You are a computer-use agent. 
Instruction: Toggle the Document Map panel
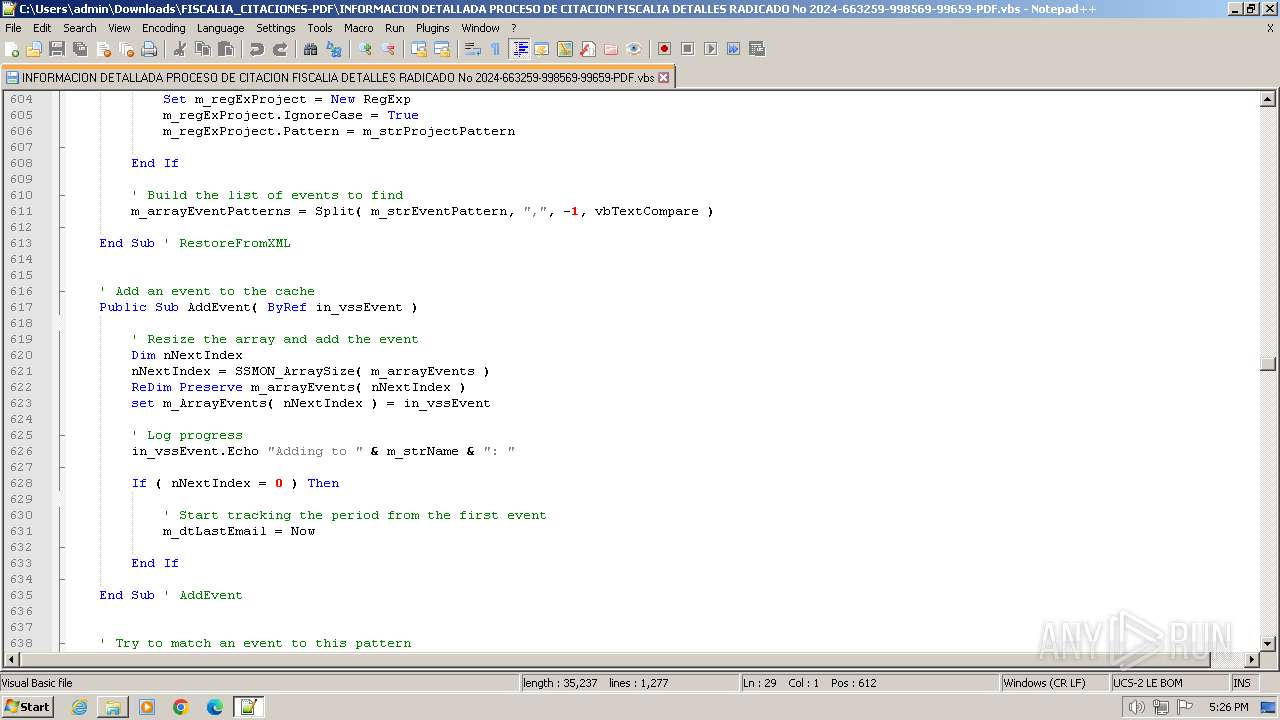click(565, 49)
